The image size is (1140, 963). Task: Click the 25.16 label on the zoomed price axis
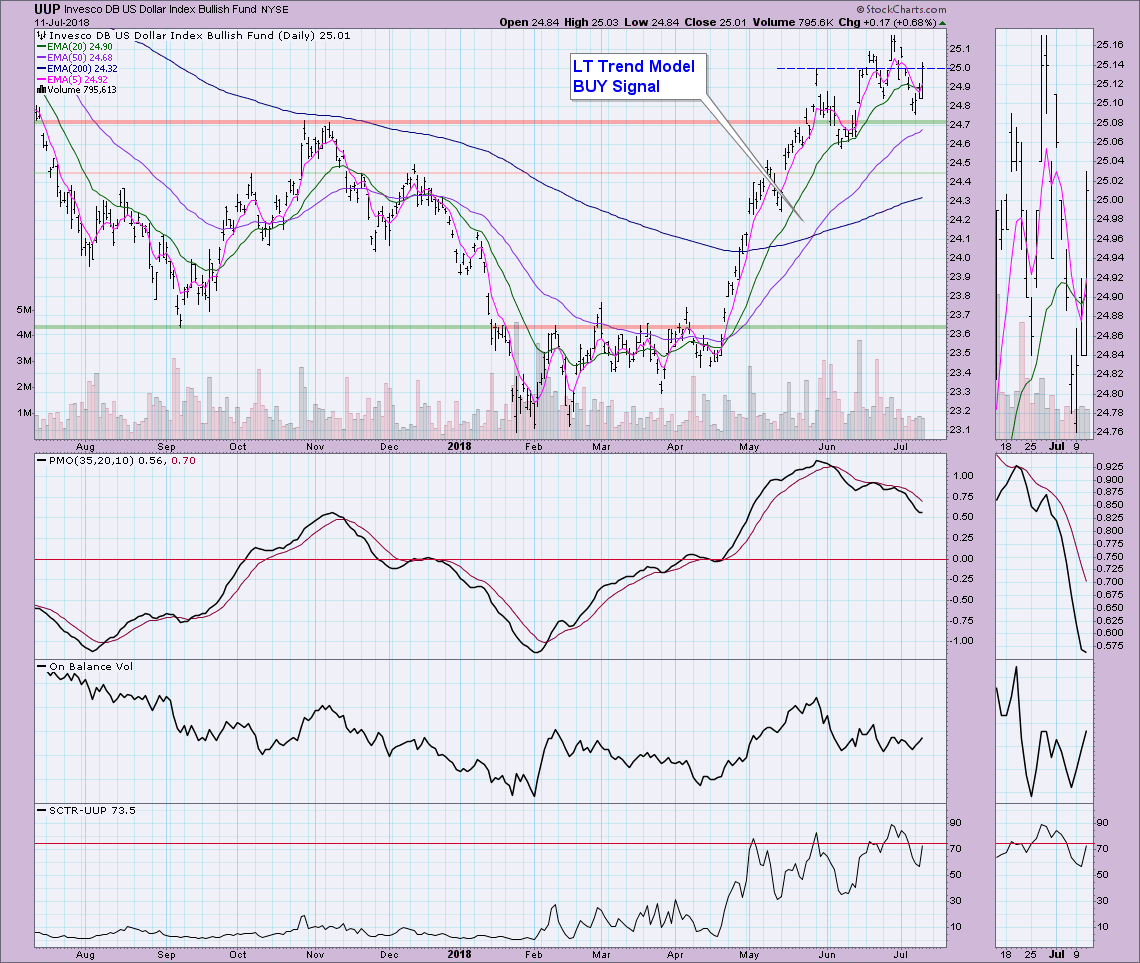[x=1109, y=45]
